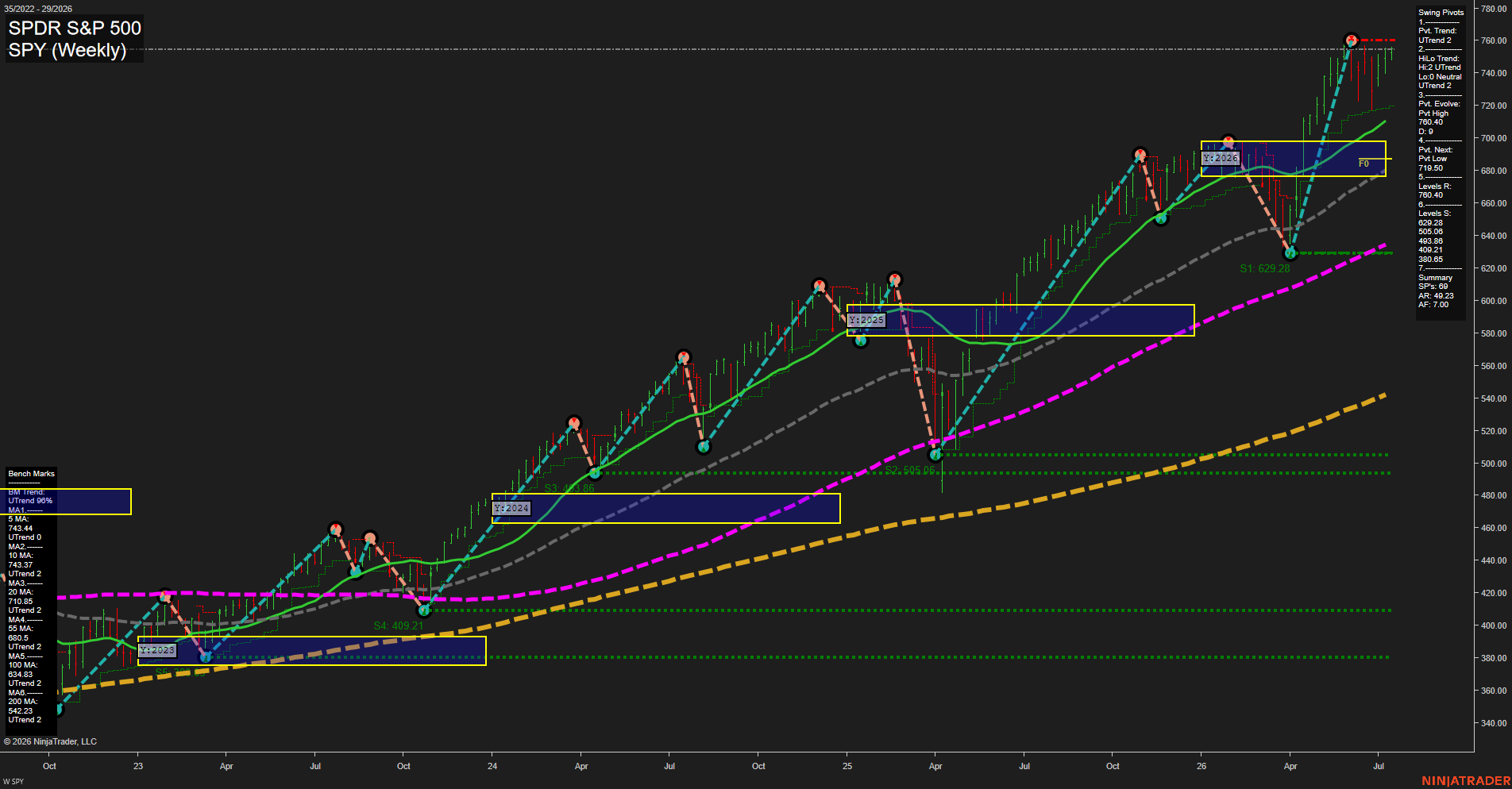Click the 100 MA: label
The height and width of the screenshot is (789, 1512).
click(x=23, y=665)
